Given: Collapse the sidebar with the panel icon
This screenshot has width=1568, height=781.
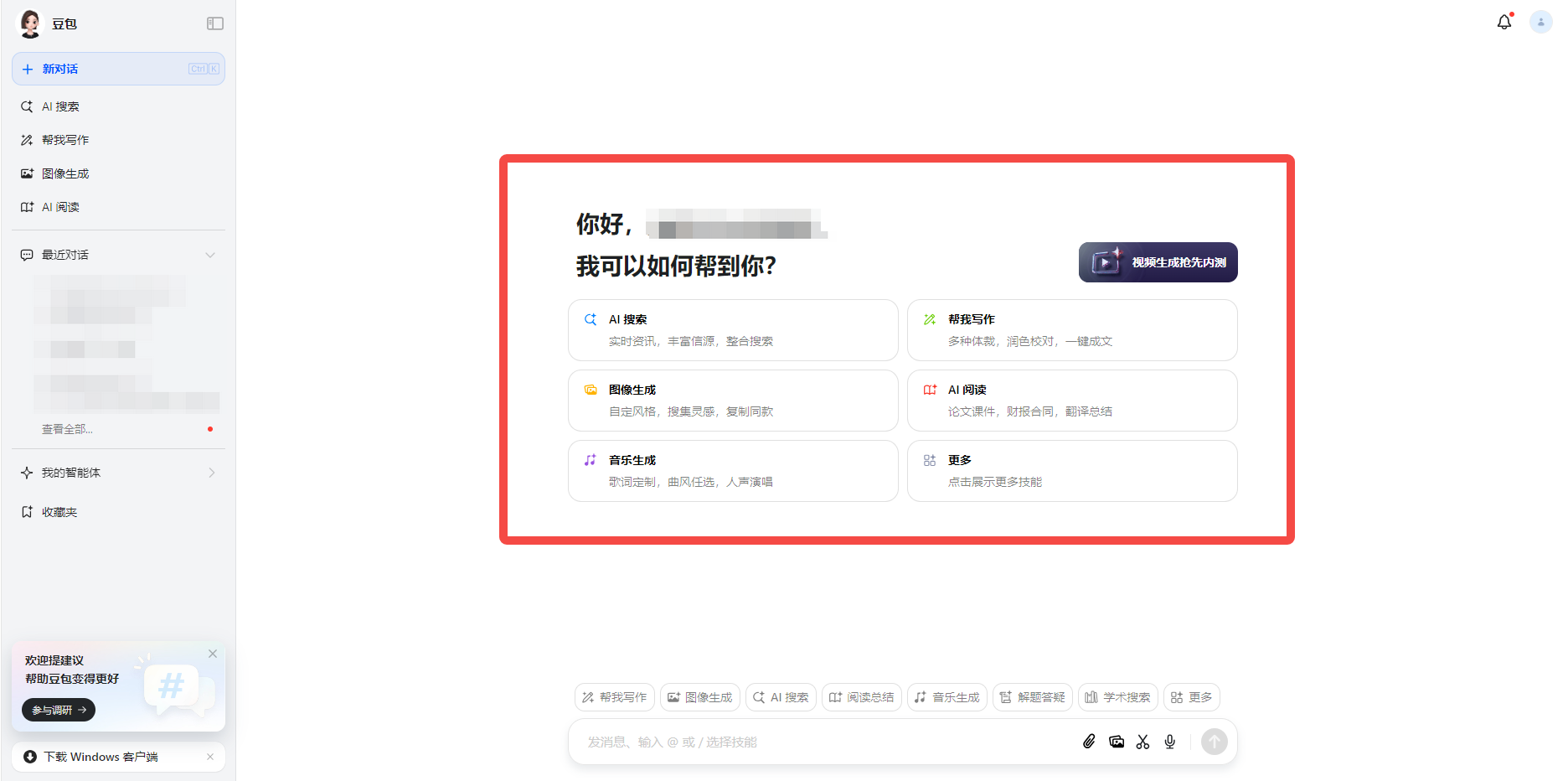Looking at the screenshot, I should [x=215, y=23].
